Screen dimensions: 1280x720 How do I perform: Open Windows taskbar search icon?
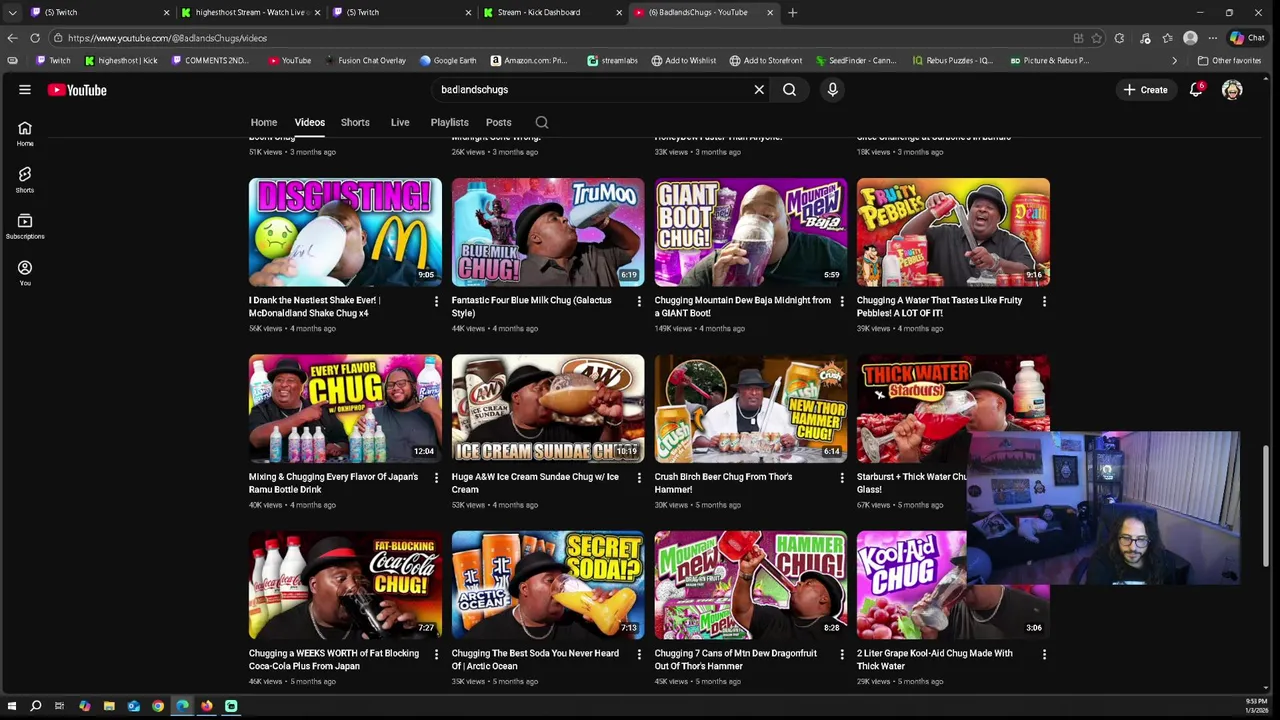35,706
